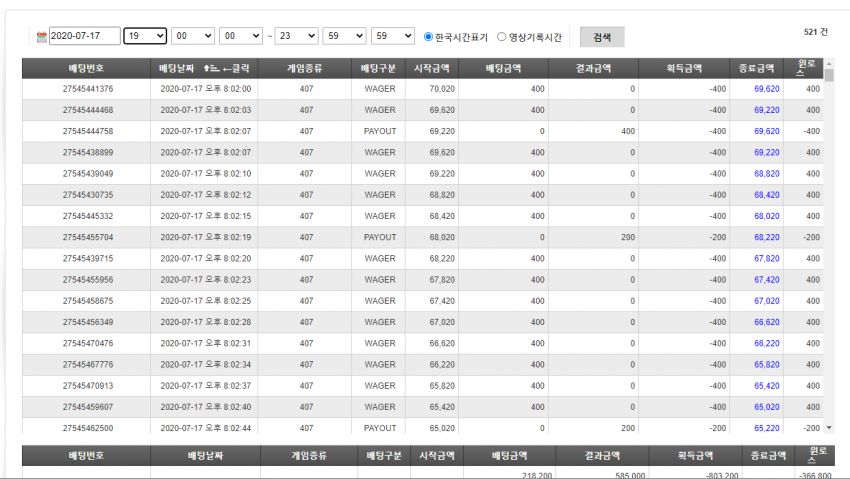Click end amount 69,220 in row 27545444468
Viewport: 850px width, 479px height.
[767, 110]
